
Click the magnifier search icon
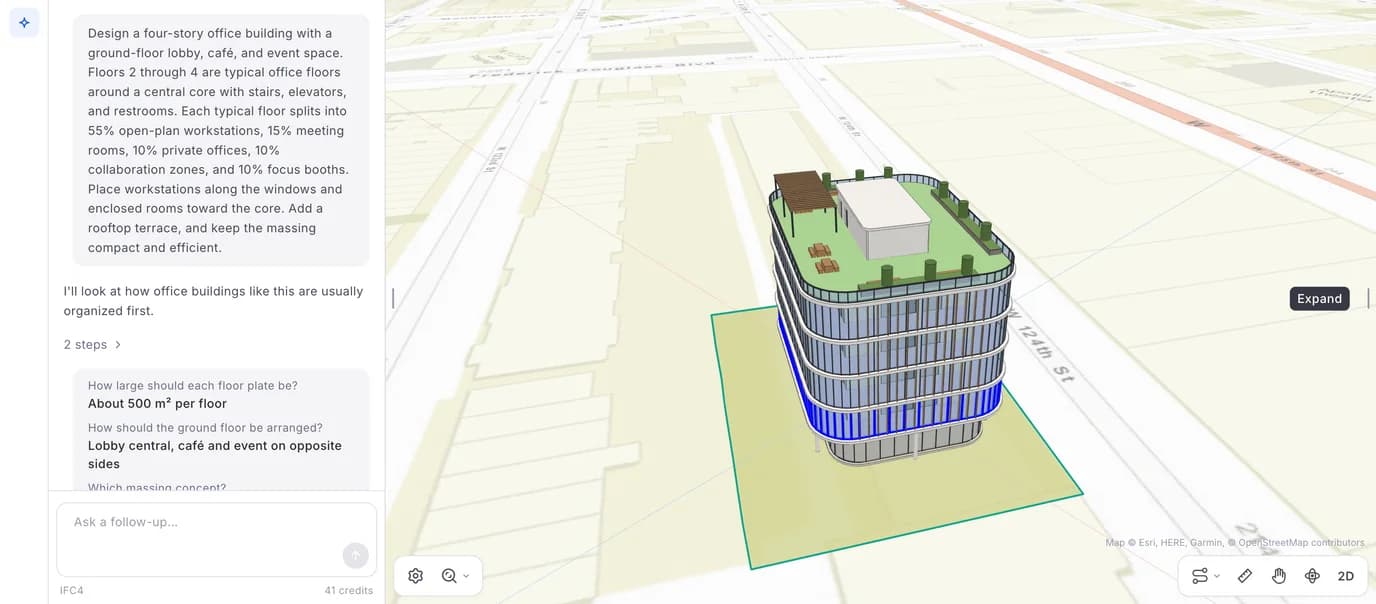[x=449, y=576]
